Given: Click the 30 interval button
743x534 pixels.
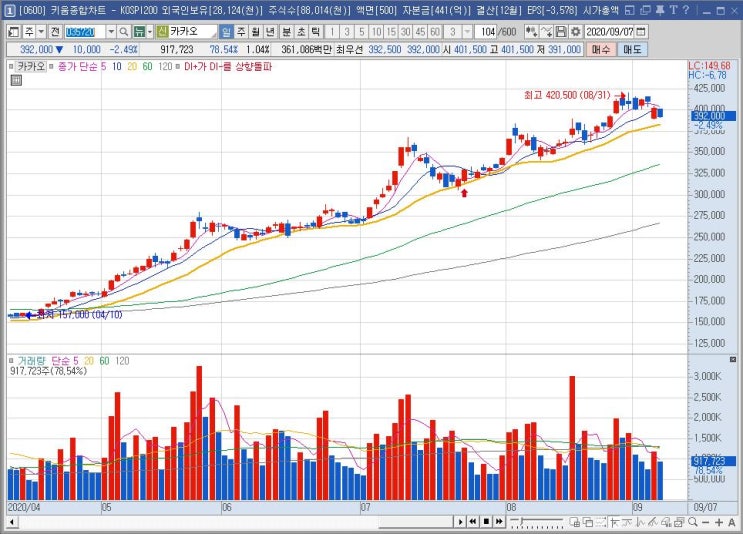Looking at the screenshot, I should click(x=406, y=32).
